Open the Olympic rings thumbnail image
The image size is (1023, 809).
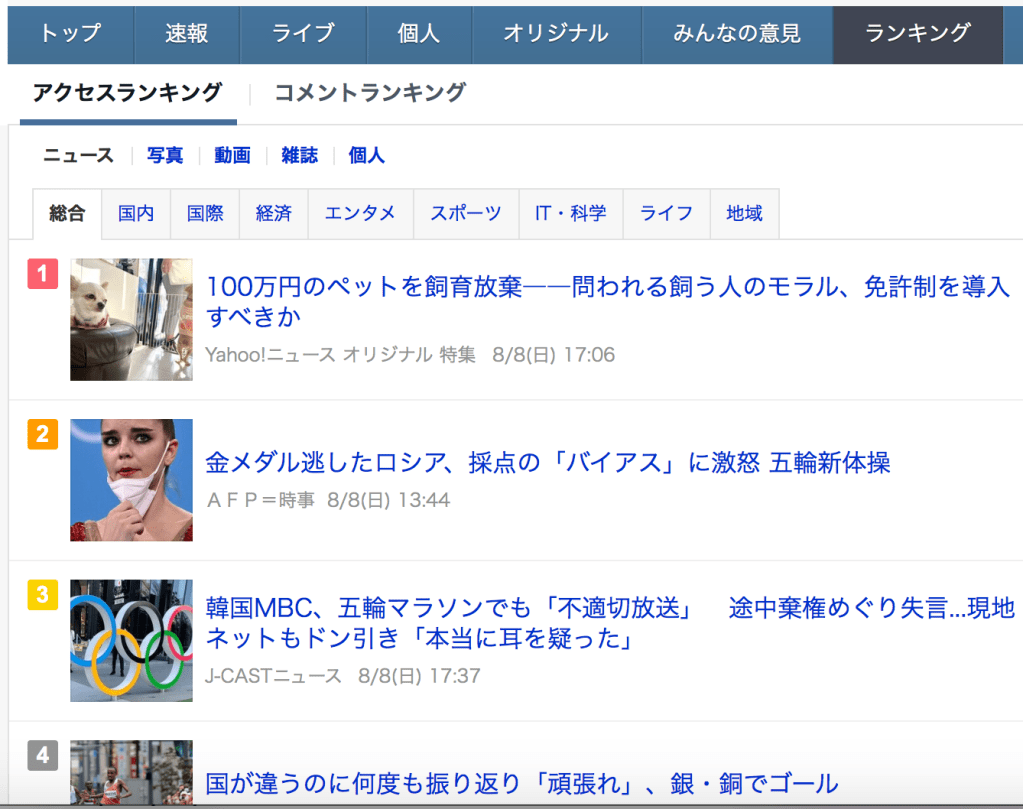[x=131, y=640]
